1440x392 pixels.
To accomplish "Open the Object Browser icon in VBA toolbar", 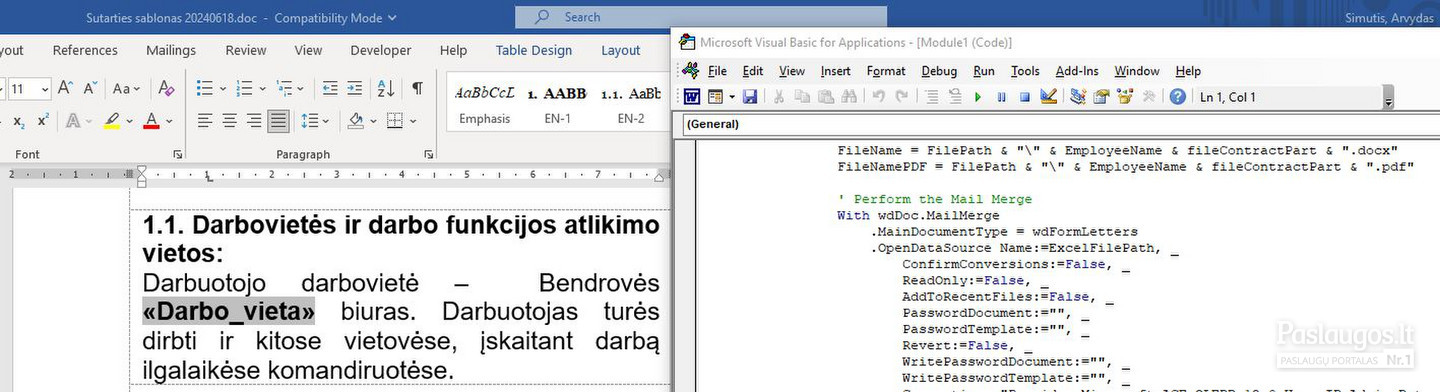I will [1125, 97].
